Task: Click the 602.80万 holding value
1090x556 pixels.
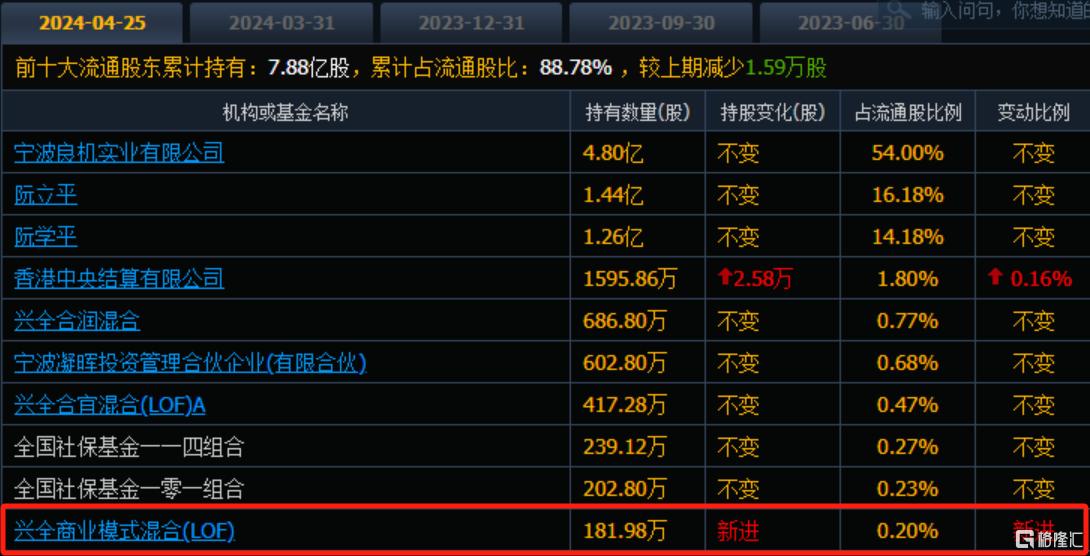Action: 625,362
